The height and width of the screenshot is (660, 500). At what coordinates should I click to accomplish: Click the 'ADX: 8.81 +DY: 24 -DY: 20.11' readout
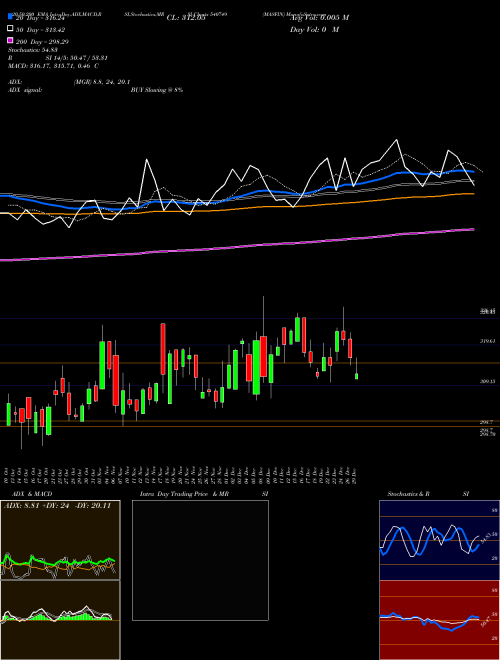coord(57,506)
